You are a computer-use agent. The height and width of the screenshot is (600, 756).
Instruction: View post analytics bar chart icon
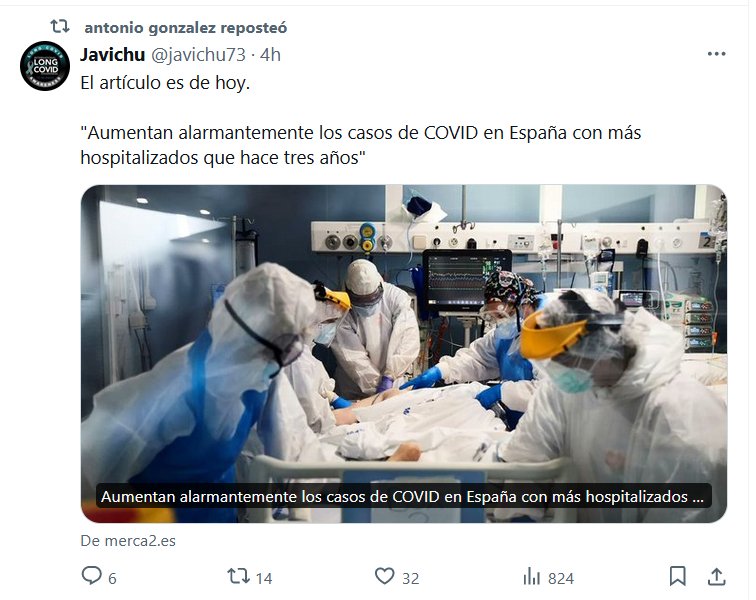tap(531, 577)
